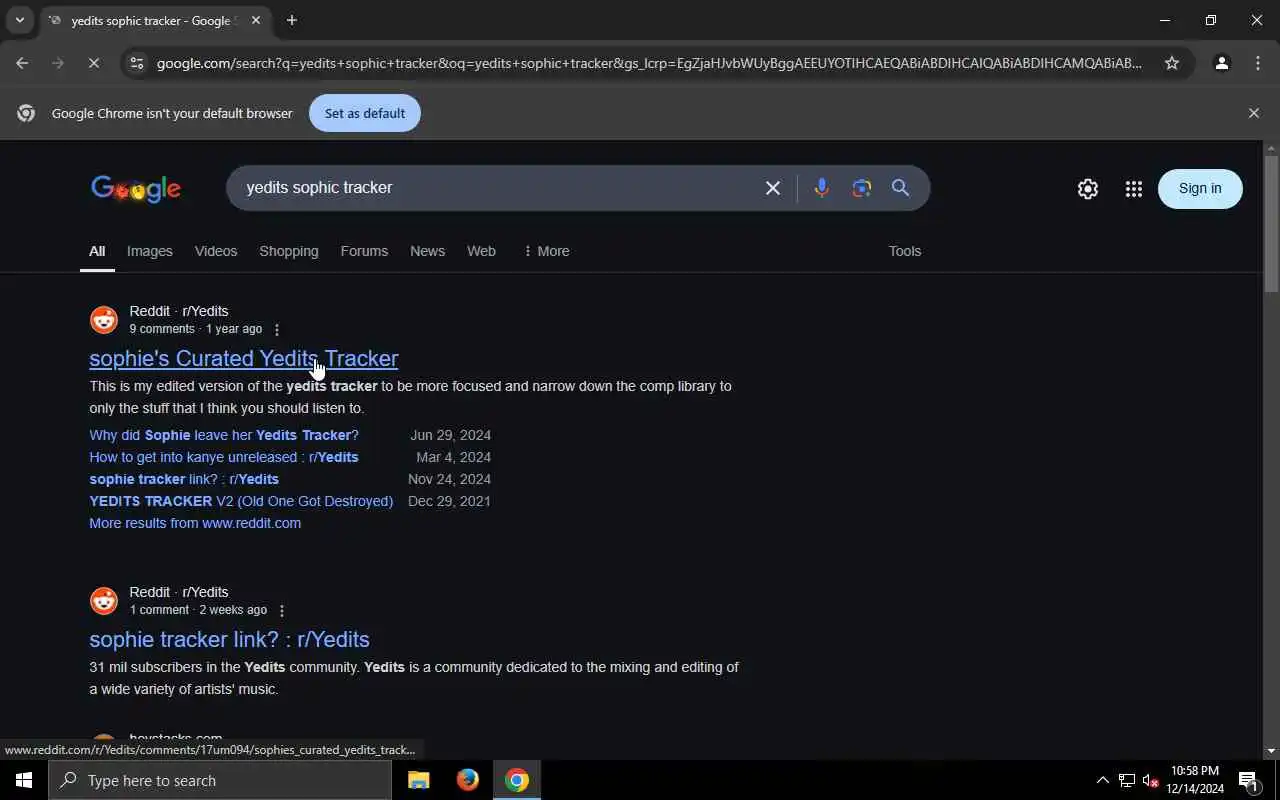The height and width of the screenshot is (800, 1280).
Task: Open a new browser tab
Action: pos(291,20)
